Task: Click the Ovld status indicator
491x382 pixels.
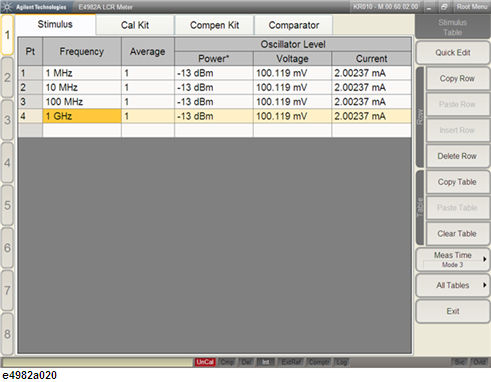Action: click(x=479, y=362)
